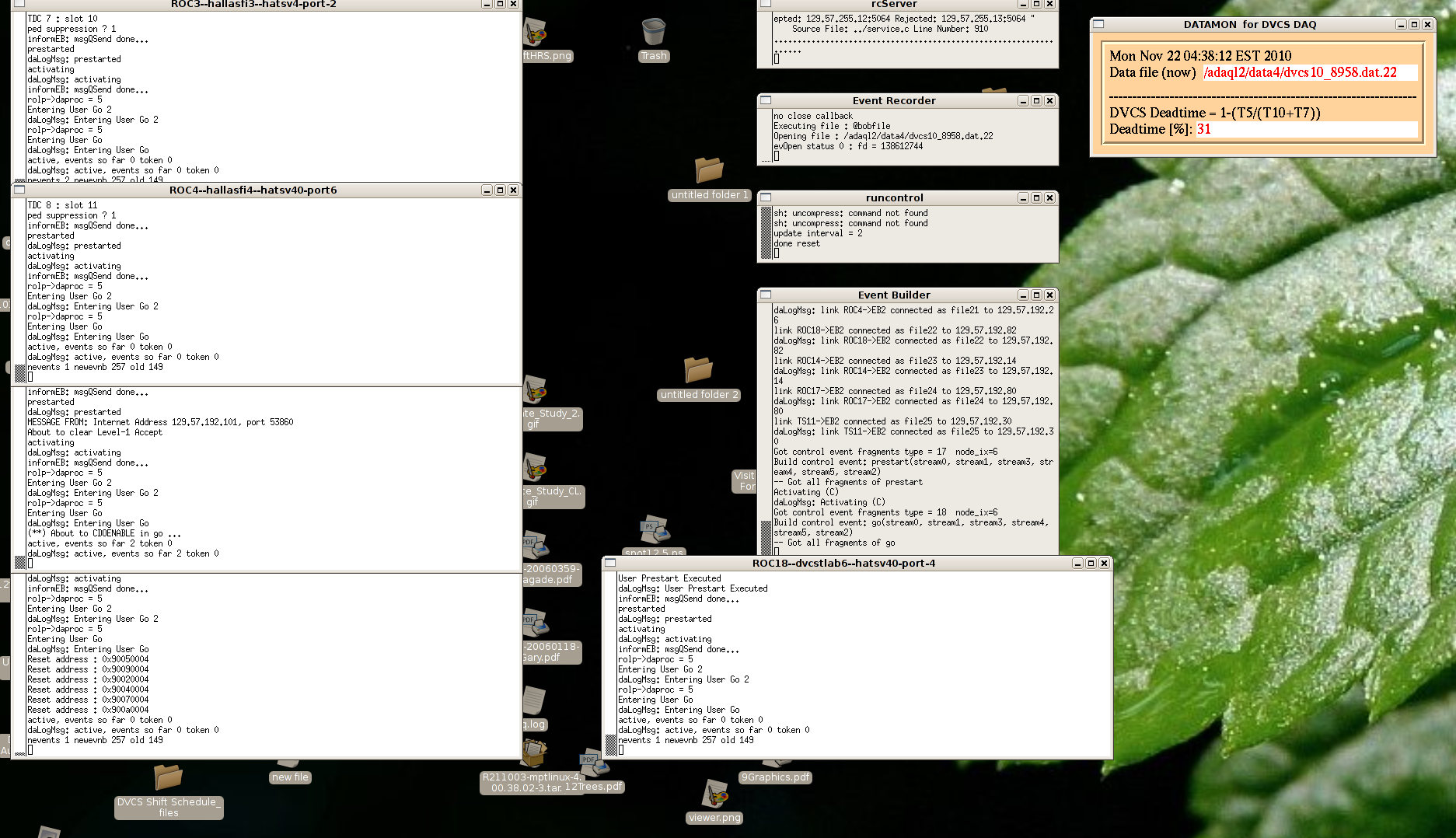Image resolution: width=1456 pixels, height=838 pixels.
Task: Minimize the DATAMON for DVCS DAQ window
Action: point(1401,24)
